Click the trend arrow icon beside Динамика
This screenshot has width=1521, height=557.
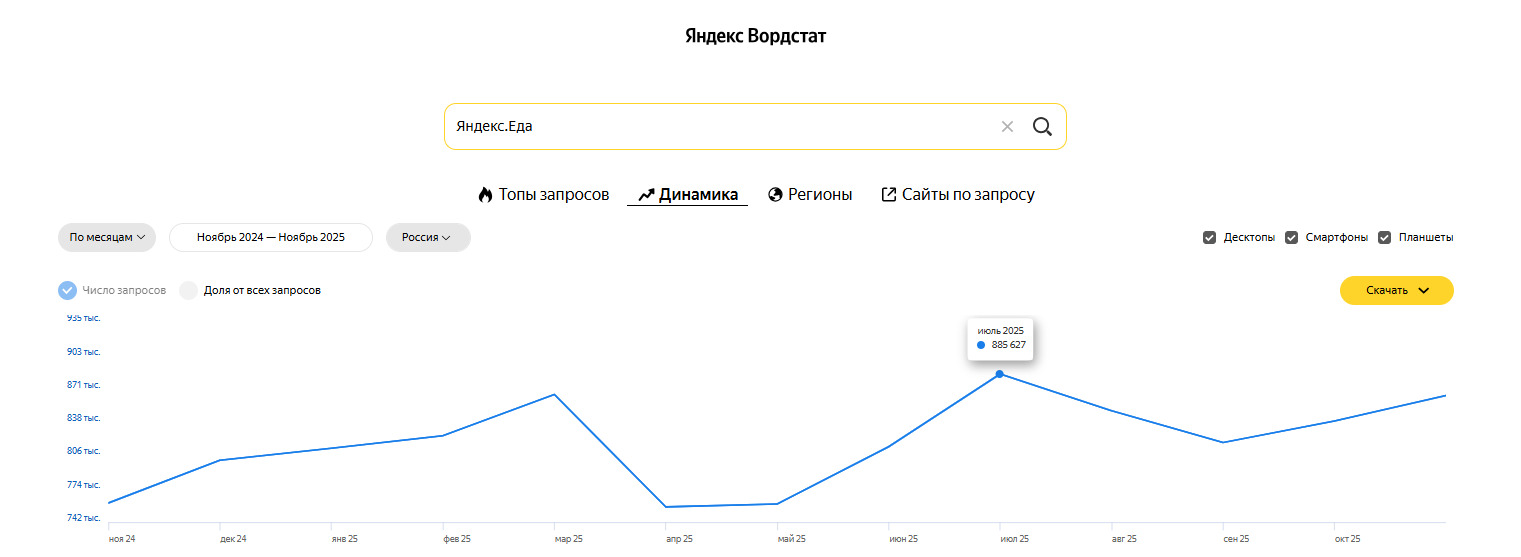646,195
